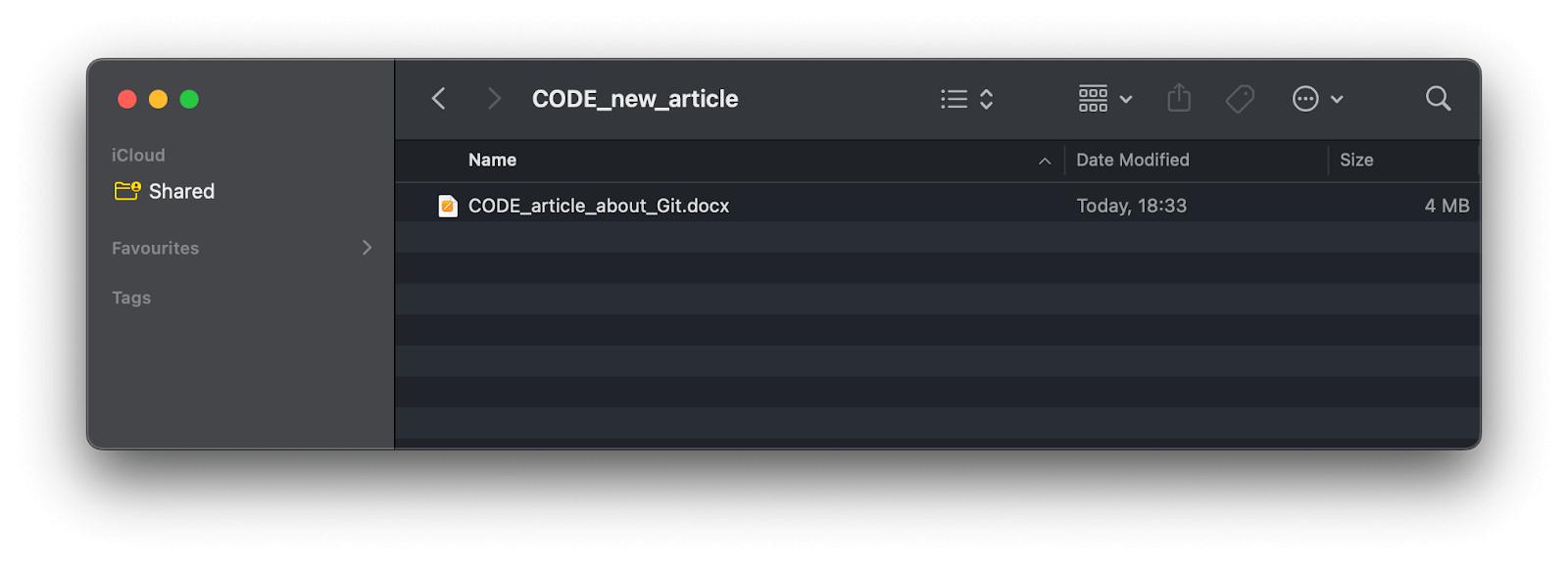This screenshot has height=564, width=1568.
Task: Click the yellow minimize window button
Action: click(x=158, y=99)
